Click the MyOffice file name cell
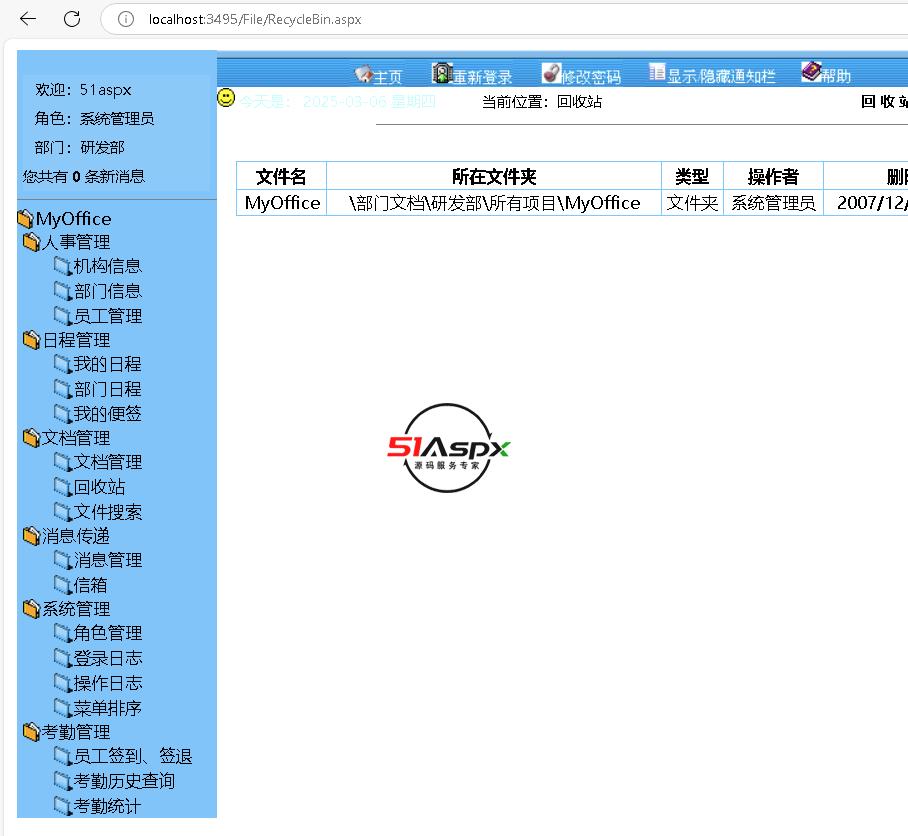Viewport: 908px width, 836px height. pyautogui.click(x=282, y=203)
